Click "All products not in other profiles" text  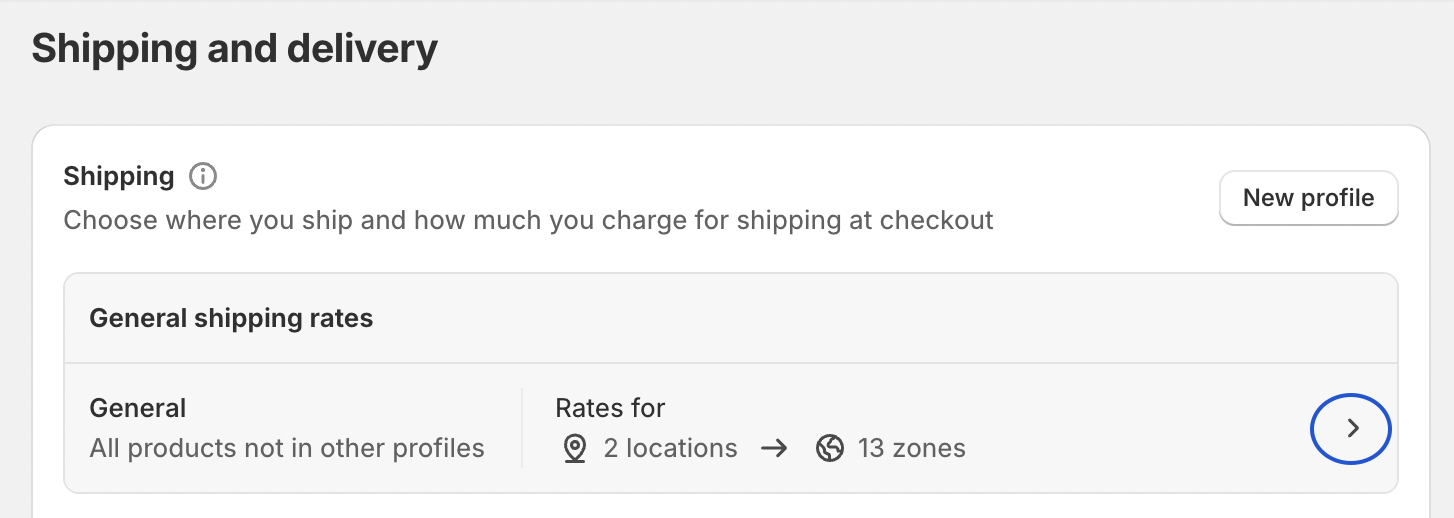coord(287,448)
